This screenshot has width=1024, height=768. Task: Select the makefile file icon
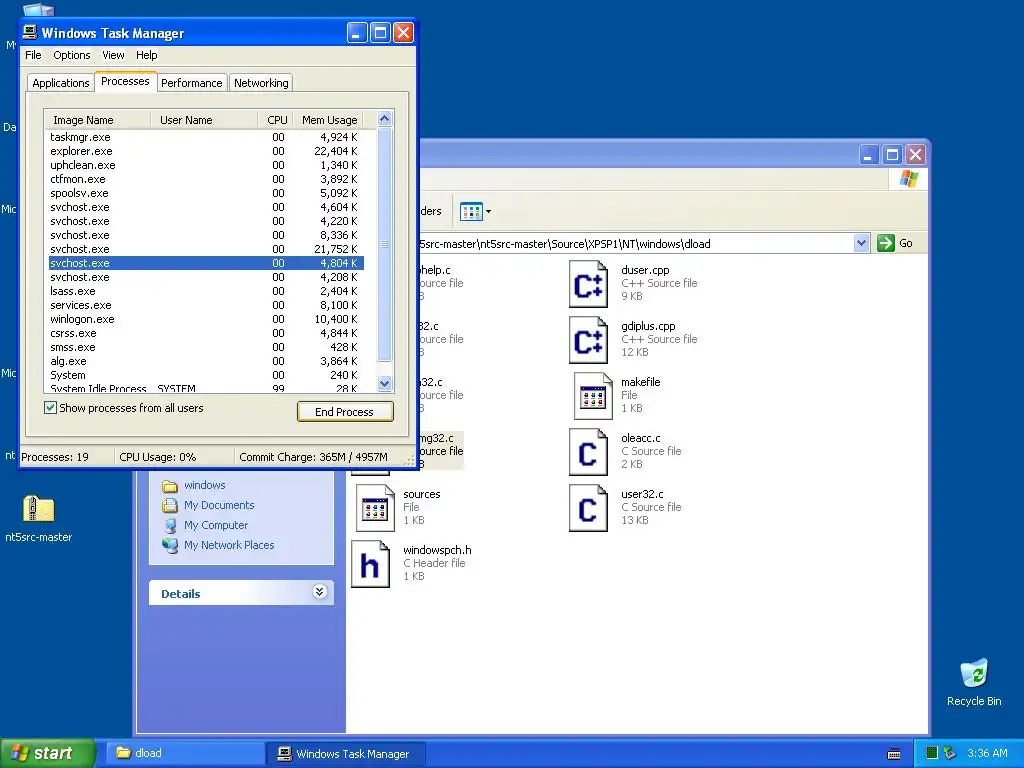[593, 396]
